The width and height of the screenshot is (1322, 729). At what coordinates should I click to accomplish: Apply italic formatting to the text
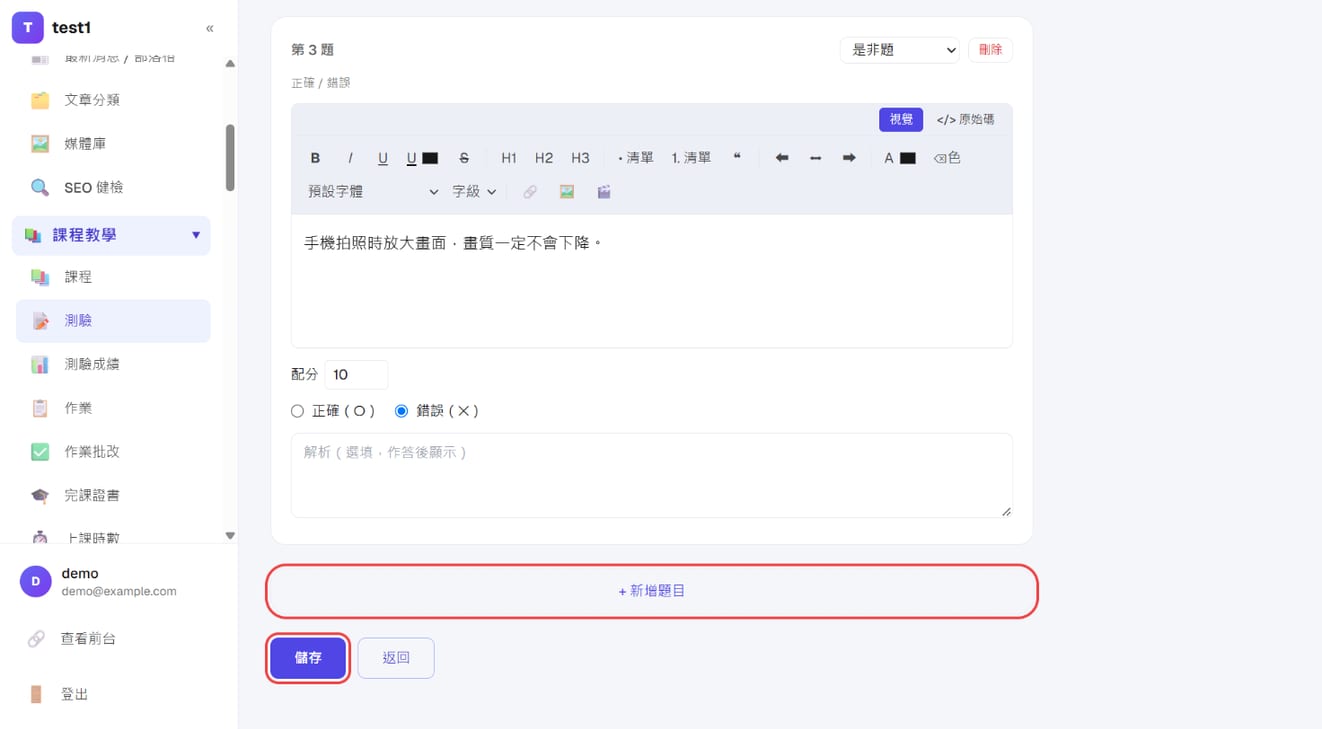coord(350,158)
